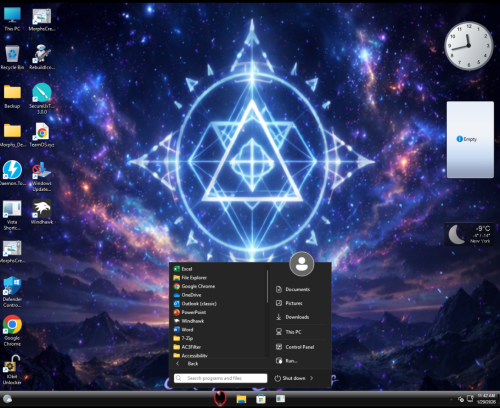This screenshot has width=500, height=408.
Task: Select the IObit Unlocker desktop icon
Action: pyautogui.click(x=12, y=370)
